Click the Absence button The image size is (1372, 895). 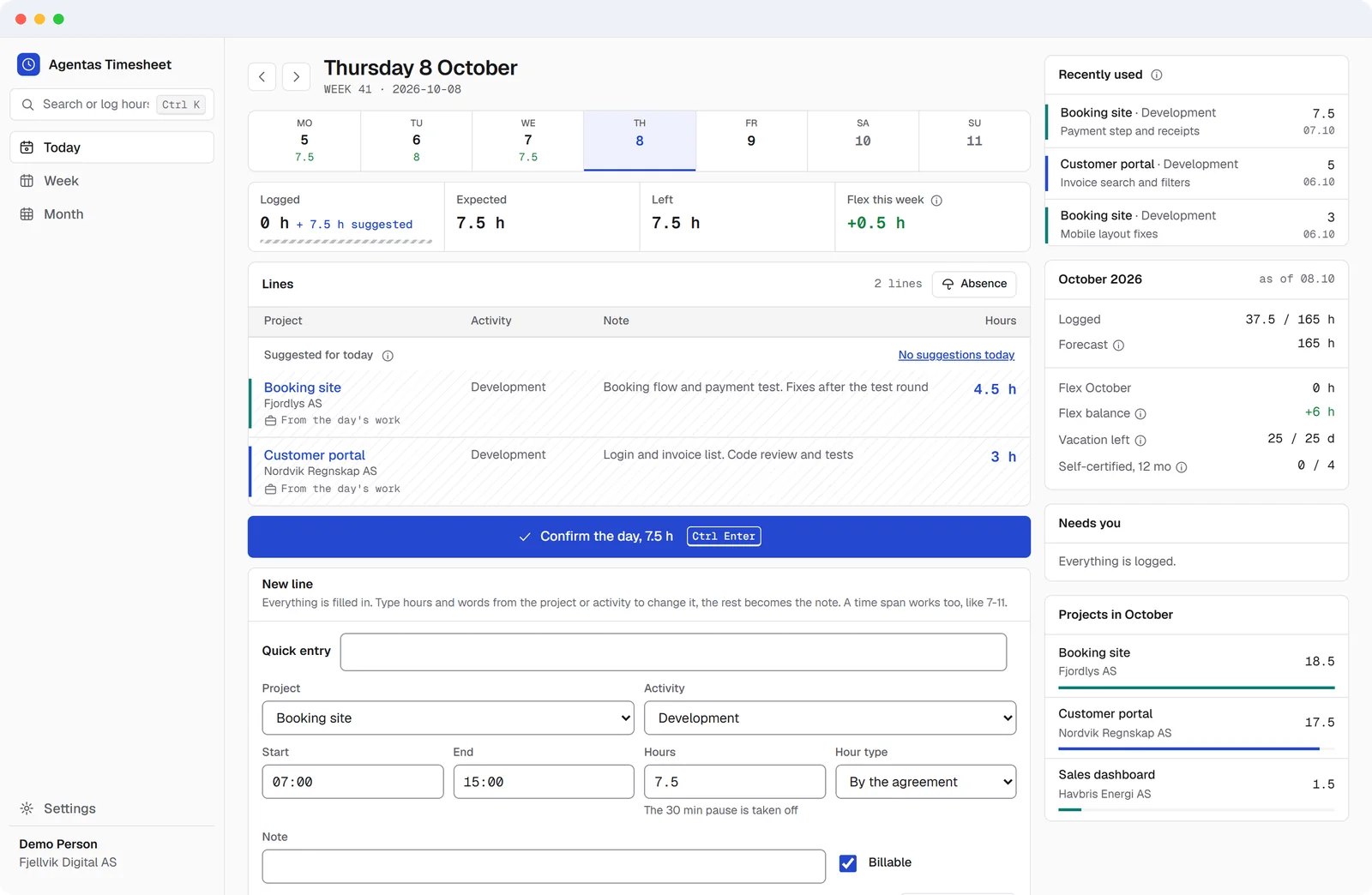pos(974,284)
